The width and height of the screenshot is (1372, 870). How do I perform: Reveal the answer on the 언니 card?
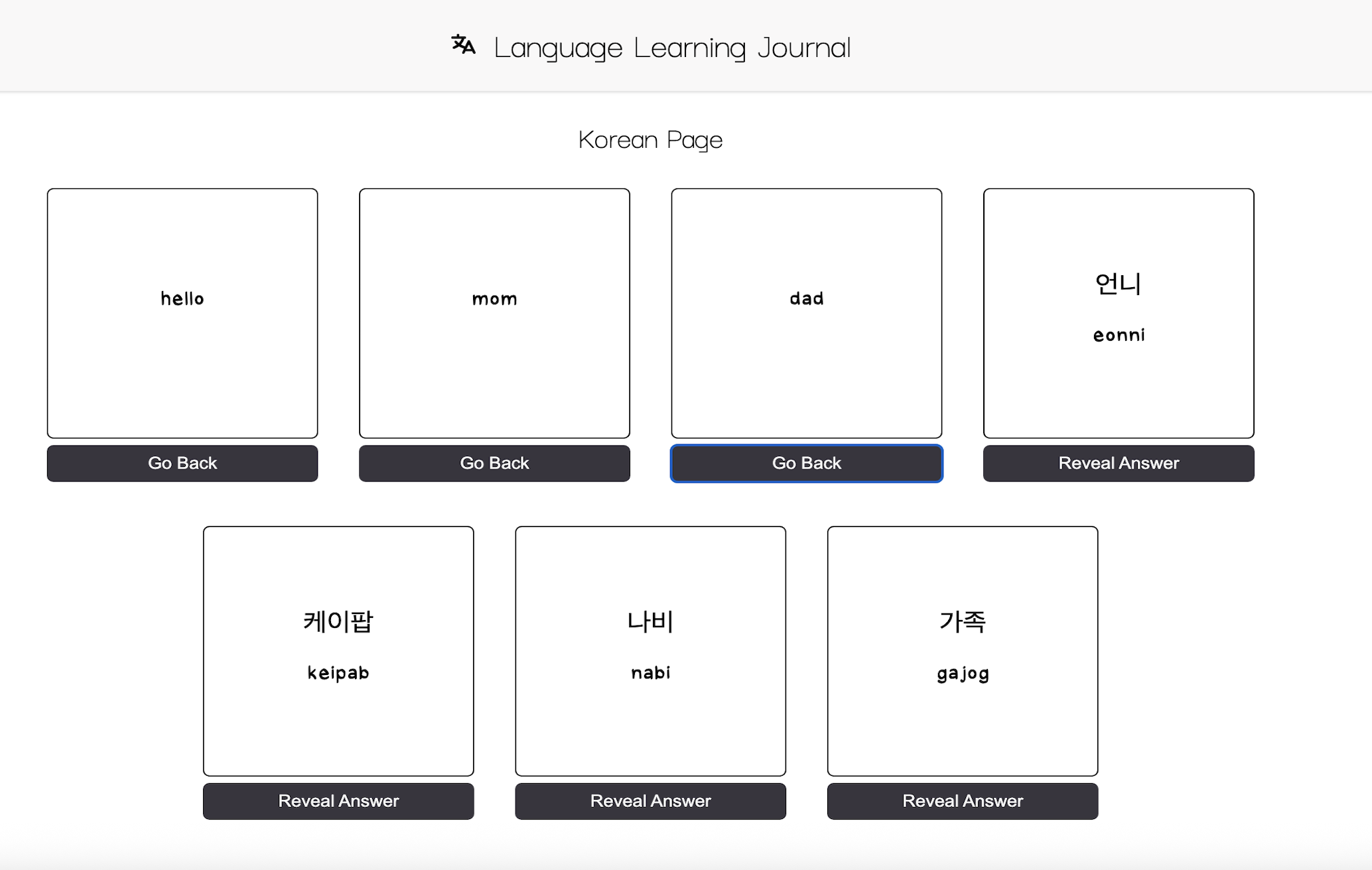[x=1119, y=463]
